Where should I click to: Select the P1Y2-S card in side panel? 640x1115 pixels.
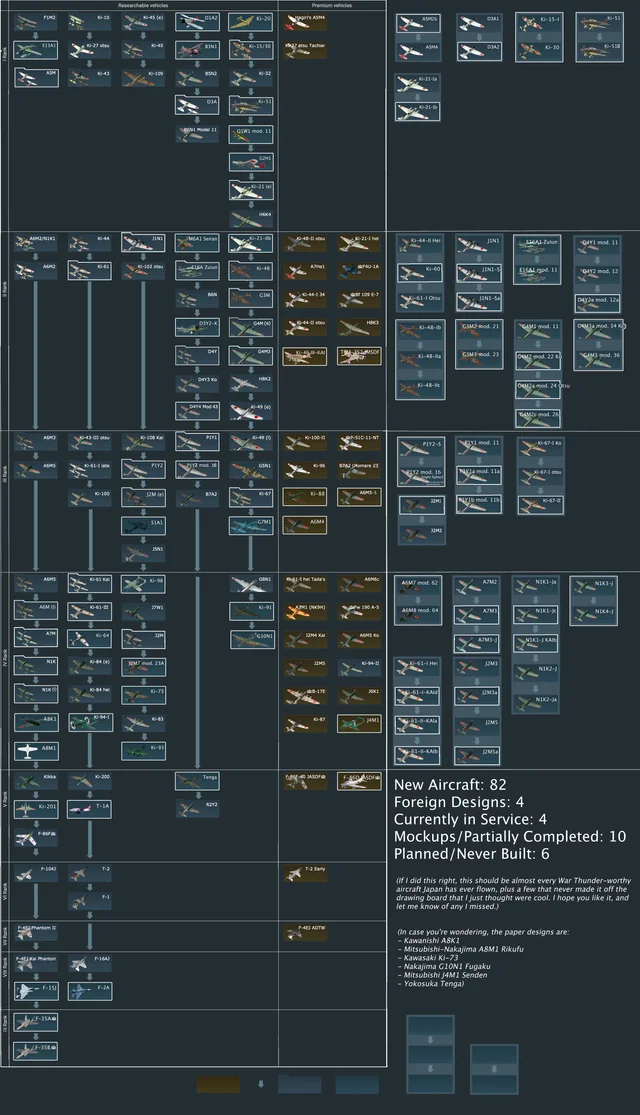click(421, 448)
